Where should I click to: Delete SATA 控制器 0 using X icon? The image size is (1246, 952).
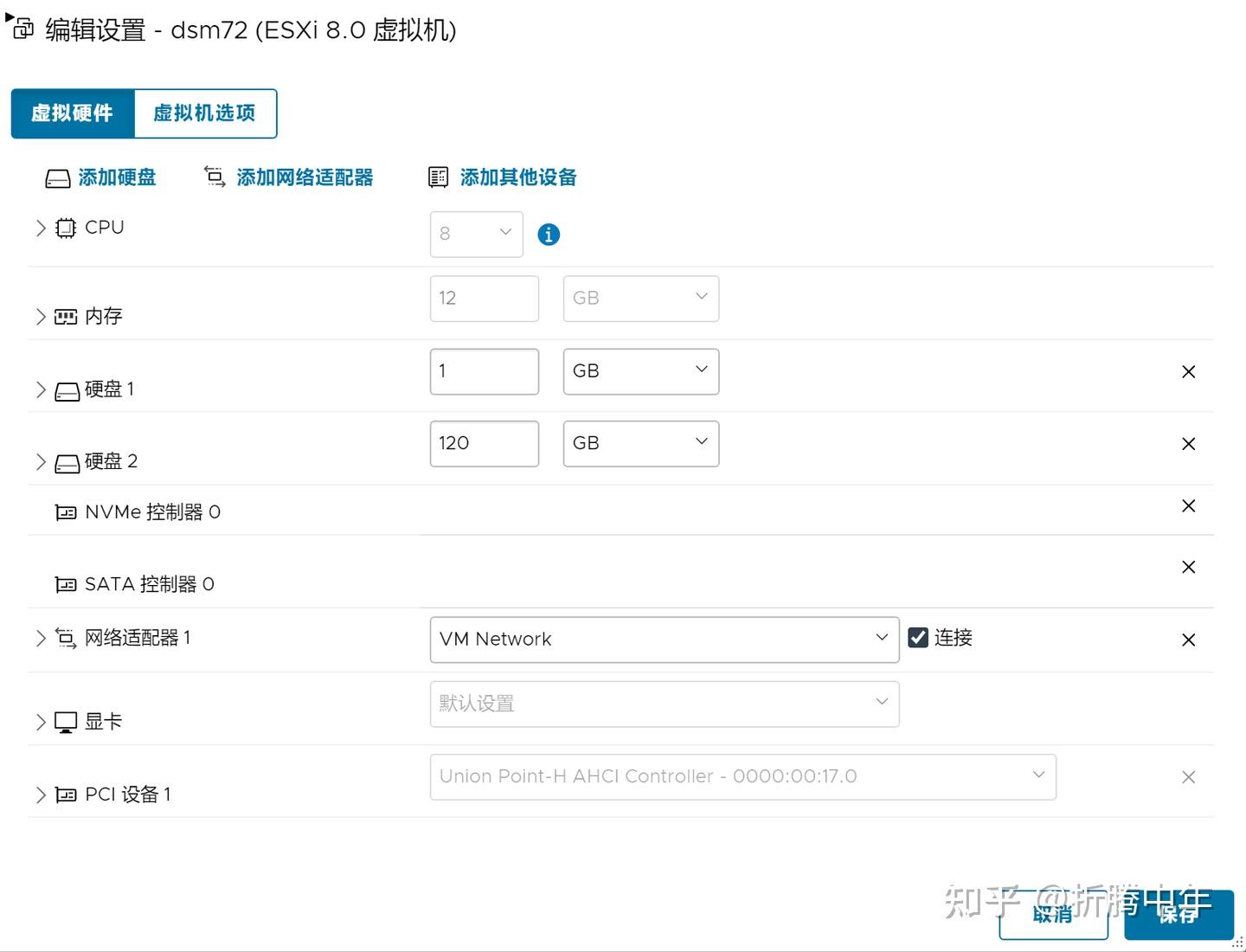pyautogui.click(x=1188, y=568)
